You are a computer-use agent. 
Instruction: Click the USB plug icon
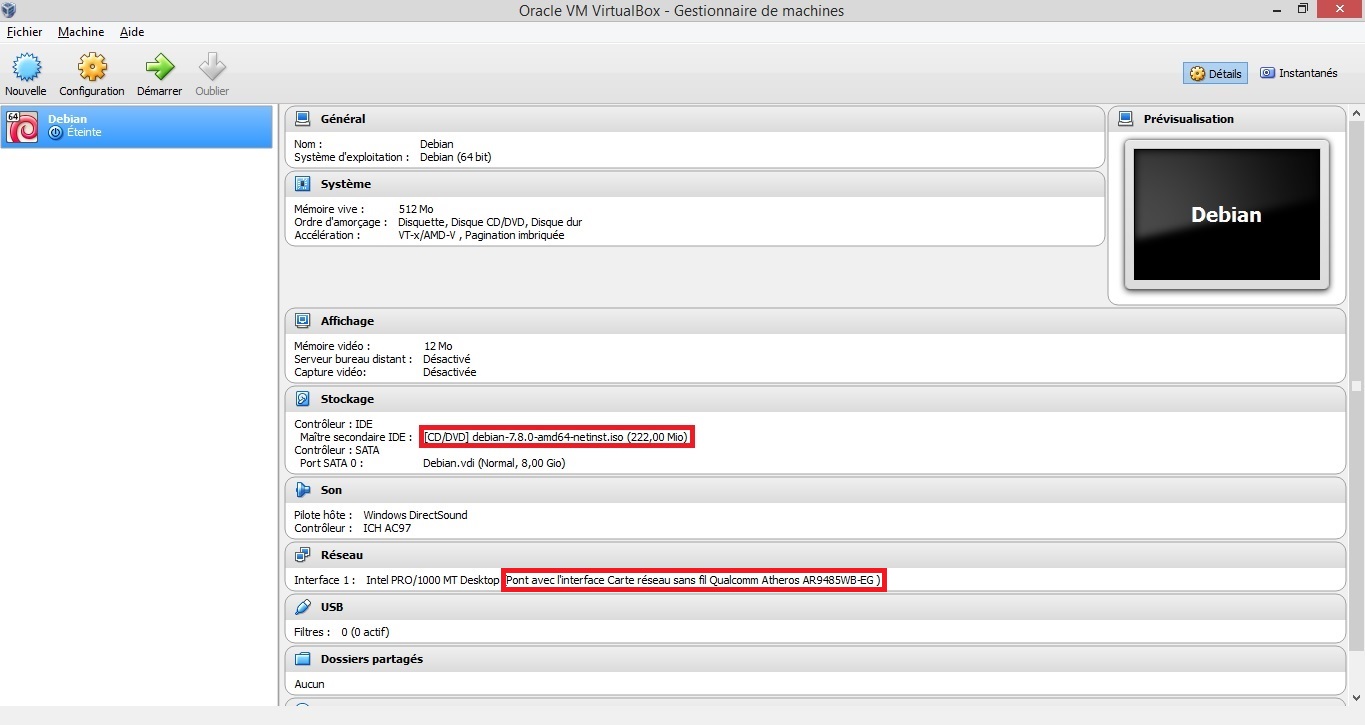302,607
